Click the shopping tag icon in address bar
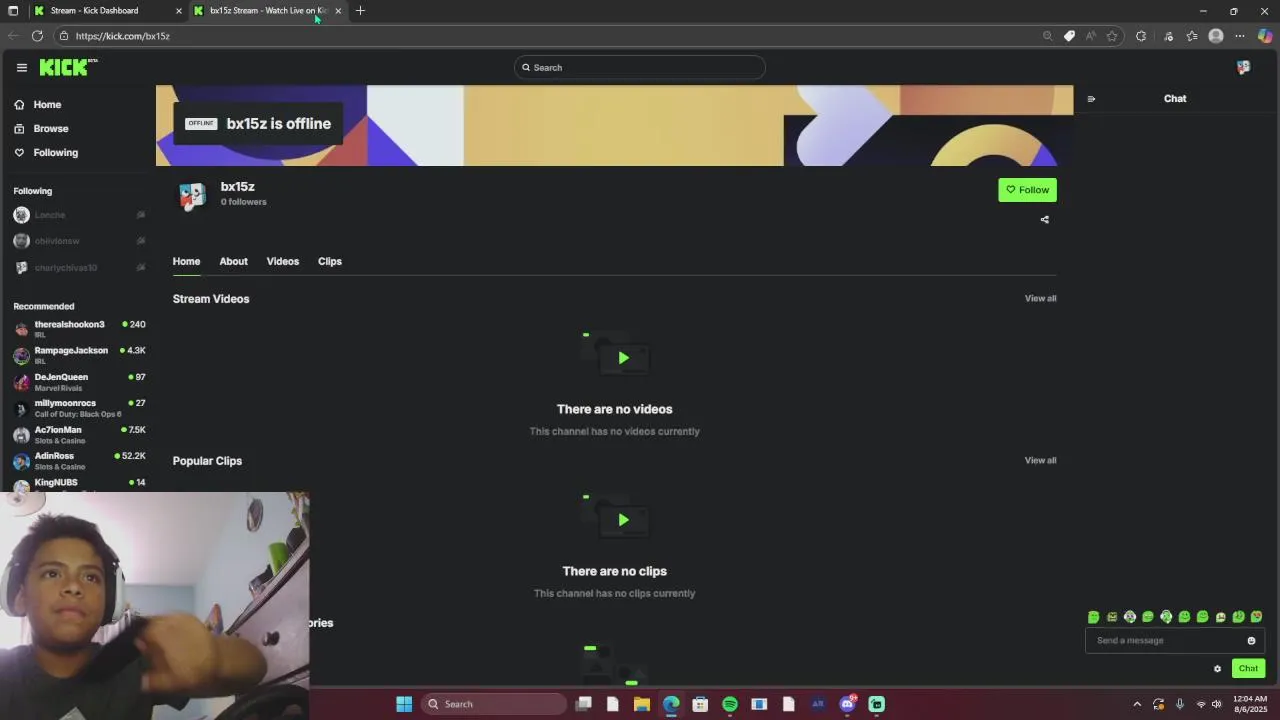This screenshot has height=720, width=1280. click(1069, 36)
